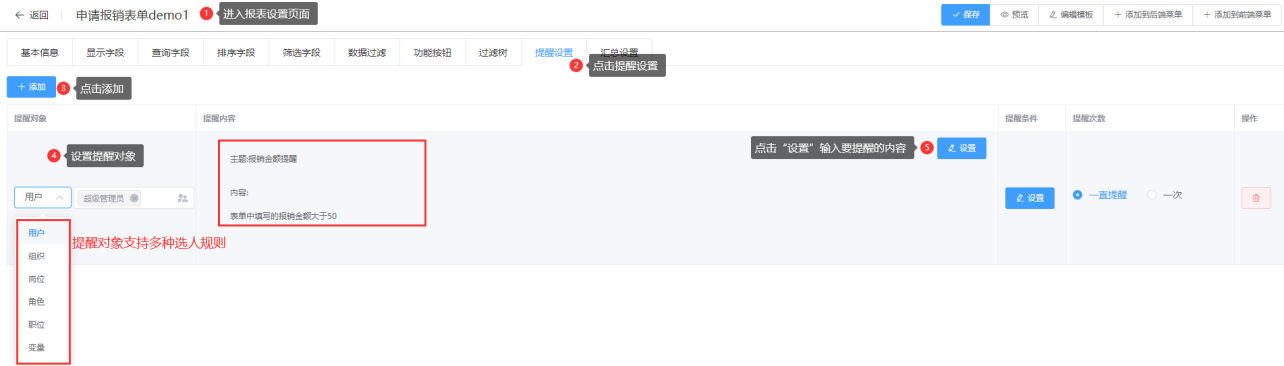Screen dimensions: 1284x366
Task: Click the 超级管理员 tag input field
Action: coord(134,198)
